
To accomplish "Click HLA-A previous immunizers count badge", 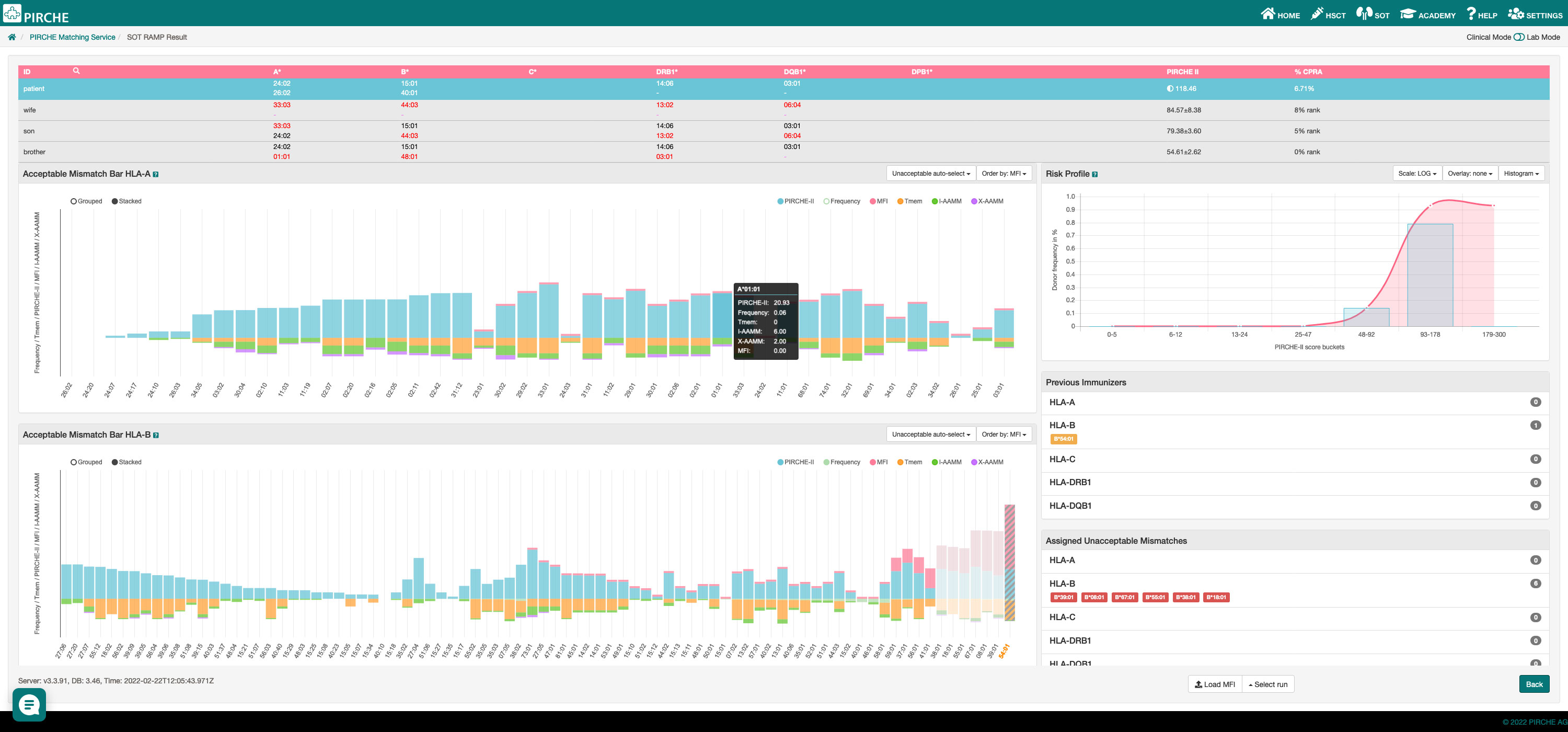I will pyautogui.click(x=1536, y=402).
